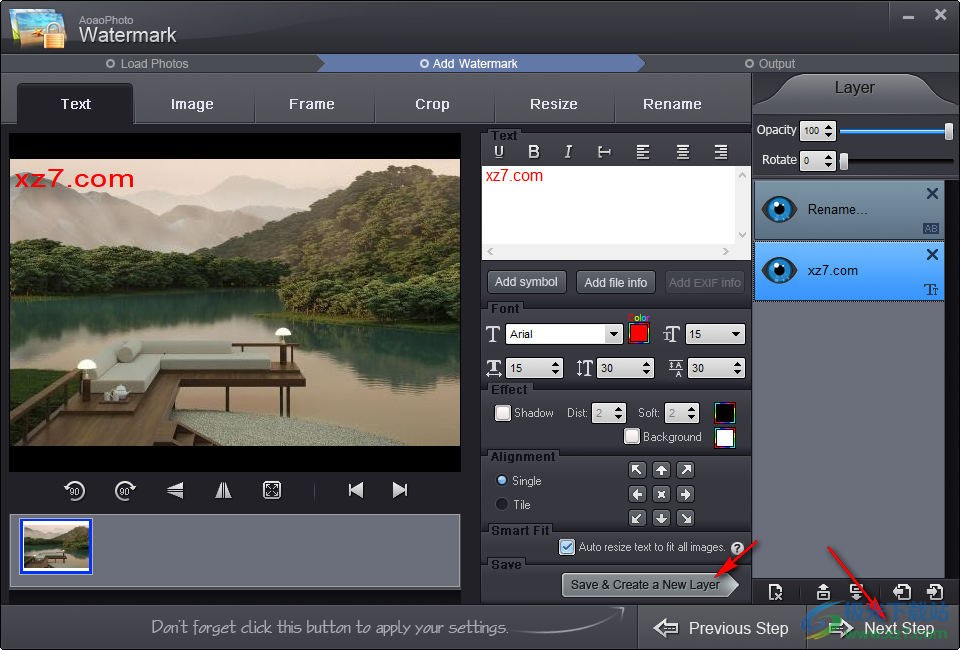Align watermark to the top-right corner

coord(686,470)
